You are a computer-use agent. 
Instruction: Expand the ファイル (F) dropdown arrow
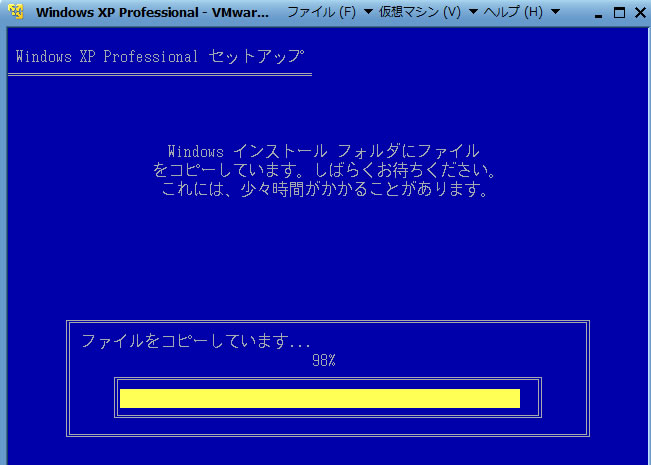click(x=368, y=12)
